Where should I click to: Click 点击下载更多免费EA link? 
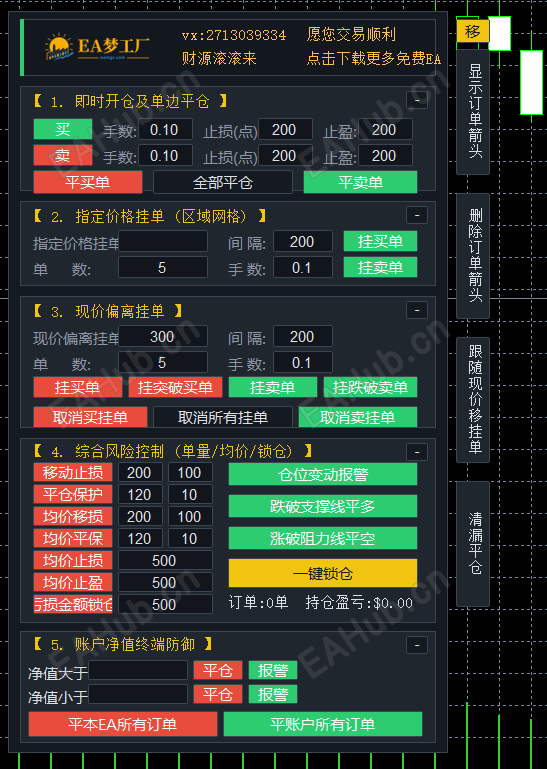[373, 59]
